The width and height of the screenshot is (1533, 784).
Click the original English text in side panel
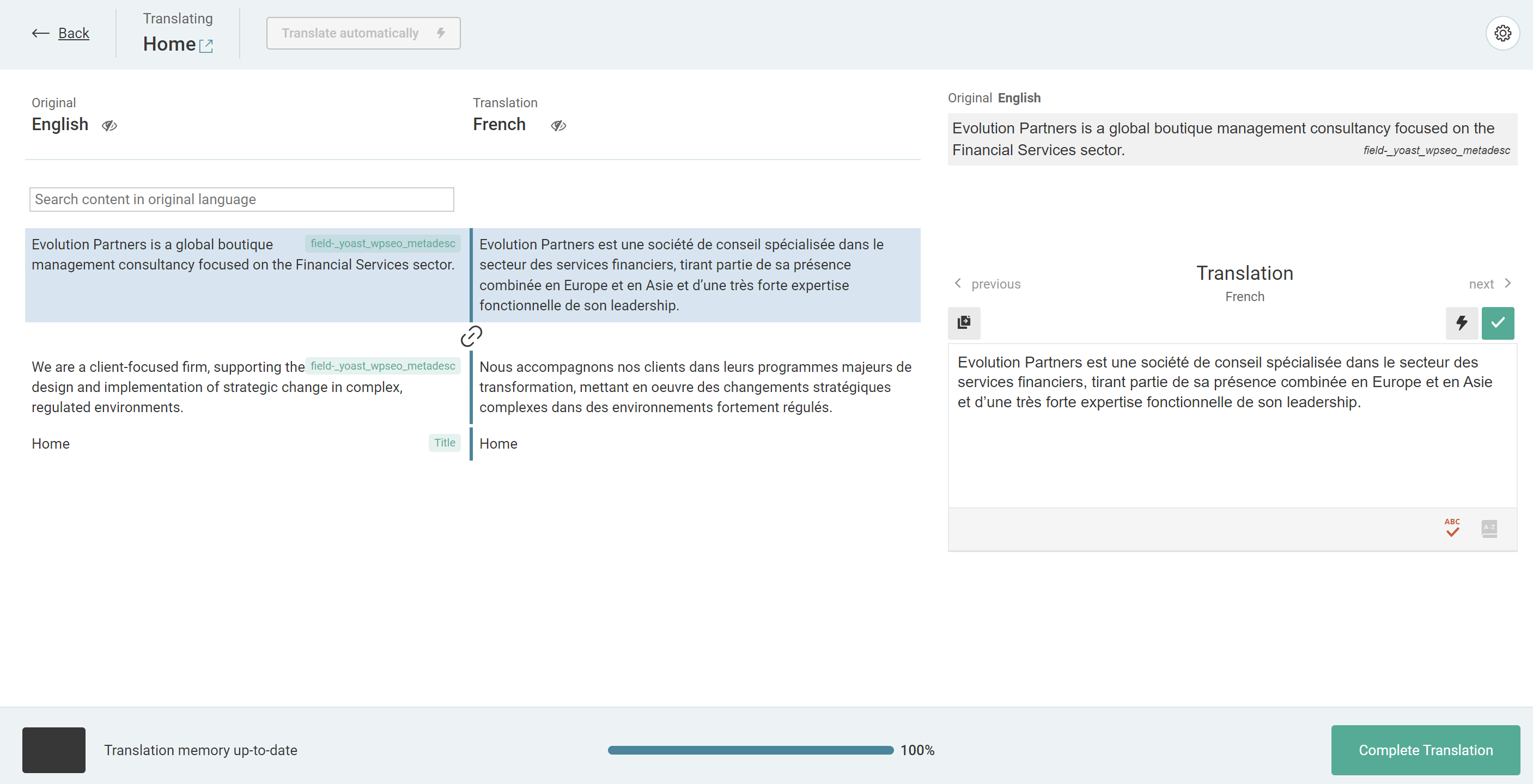pos(1232,139)
